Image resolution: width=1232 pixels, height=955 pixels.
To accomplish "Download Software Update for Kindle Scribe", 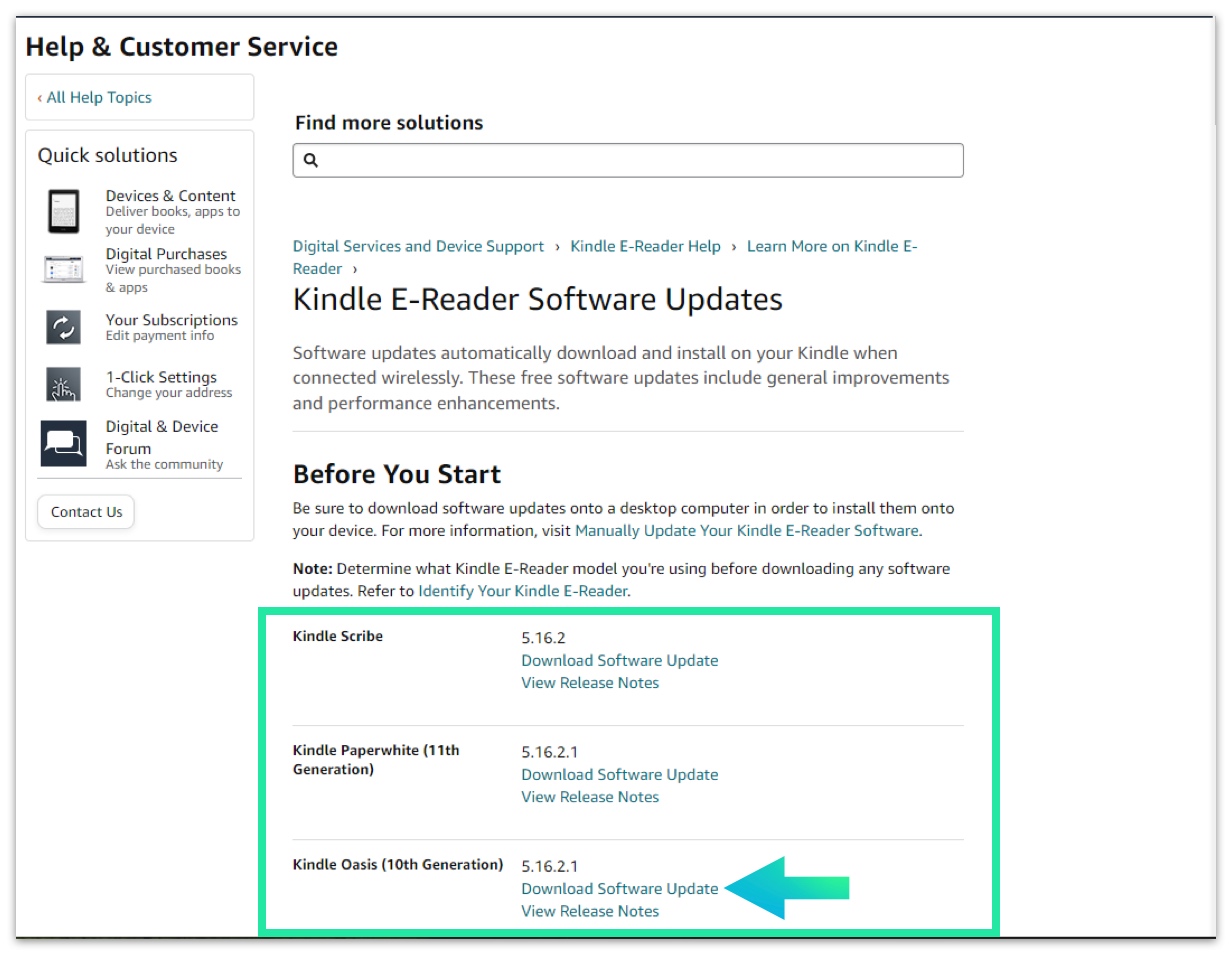I will pos(619,660).
